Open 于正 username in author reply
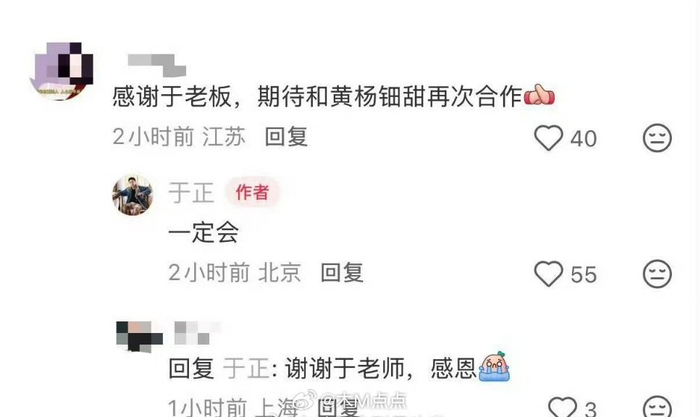700x417 pixels. coord(191,193)
